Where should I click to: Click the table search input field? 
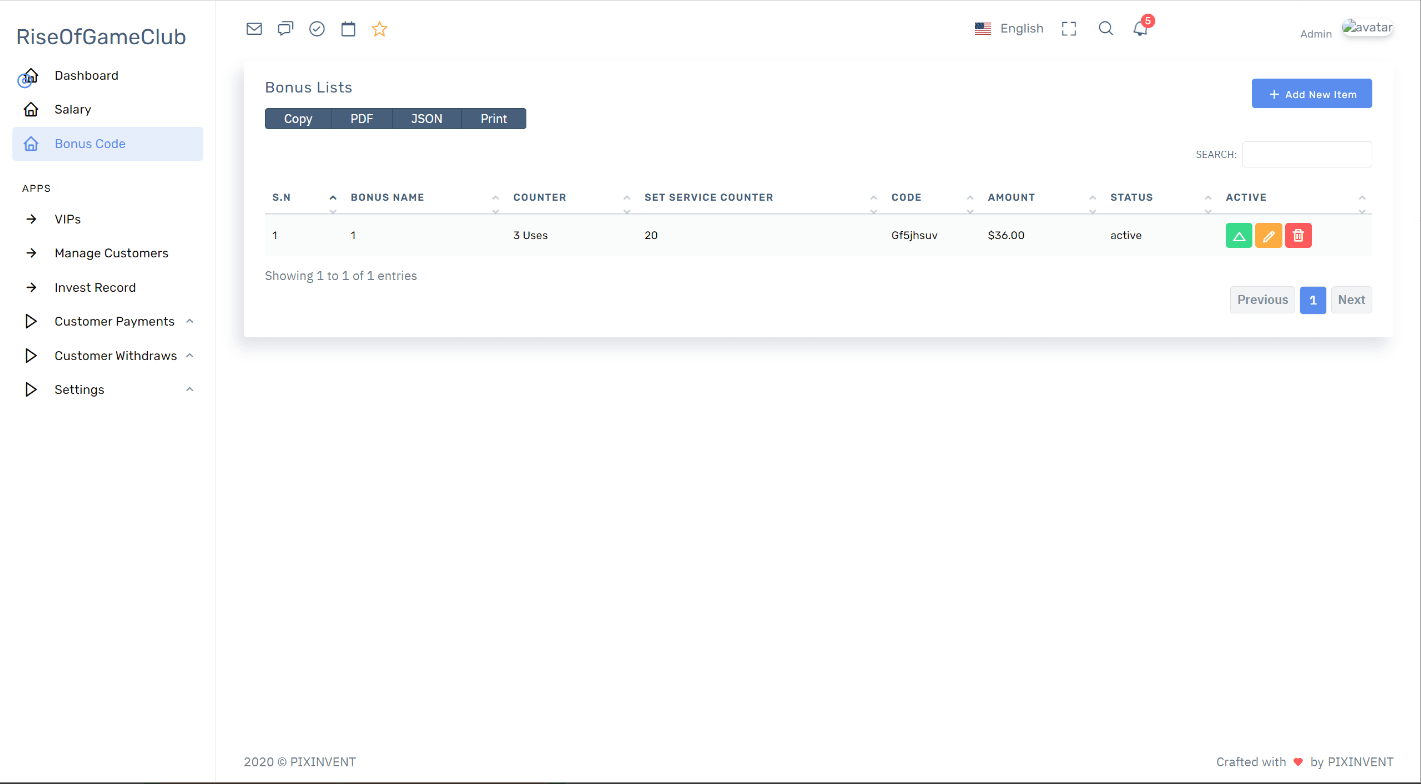1306,155
